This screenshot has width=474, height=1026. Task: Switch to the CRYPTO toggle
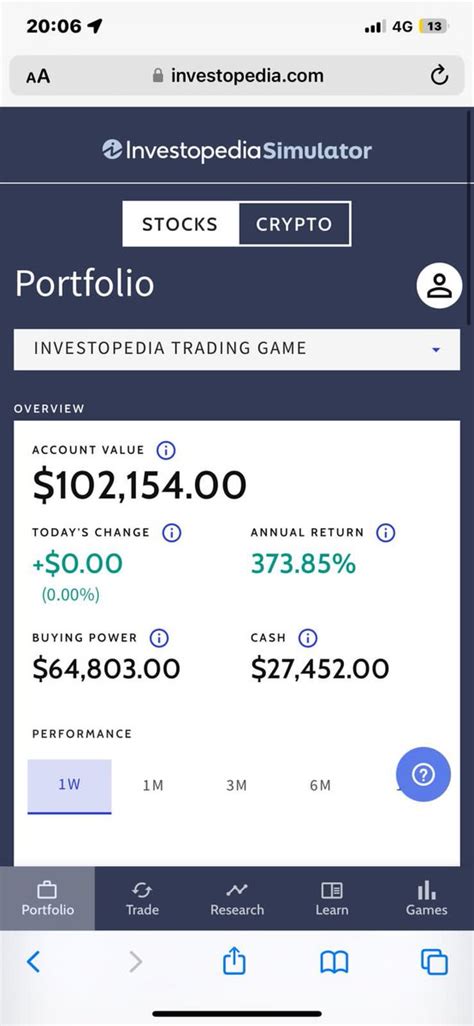[x=295, y=224]
